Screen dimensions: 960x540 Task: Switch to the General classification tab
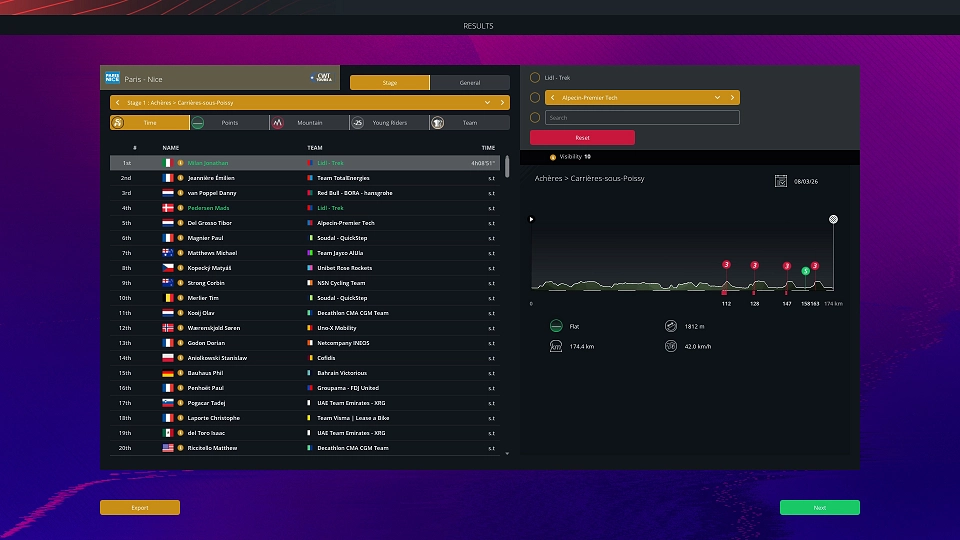pyautogui.click(x=470, y=83)
